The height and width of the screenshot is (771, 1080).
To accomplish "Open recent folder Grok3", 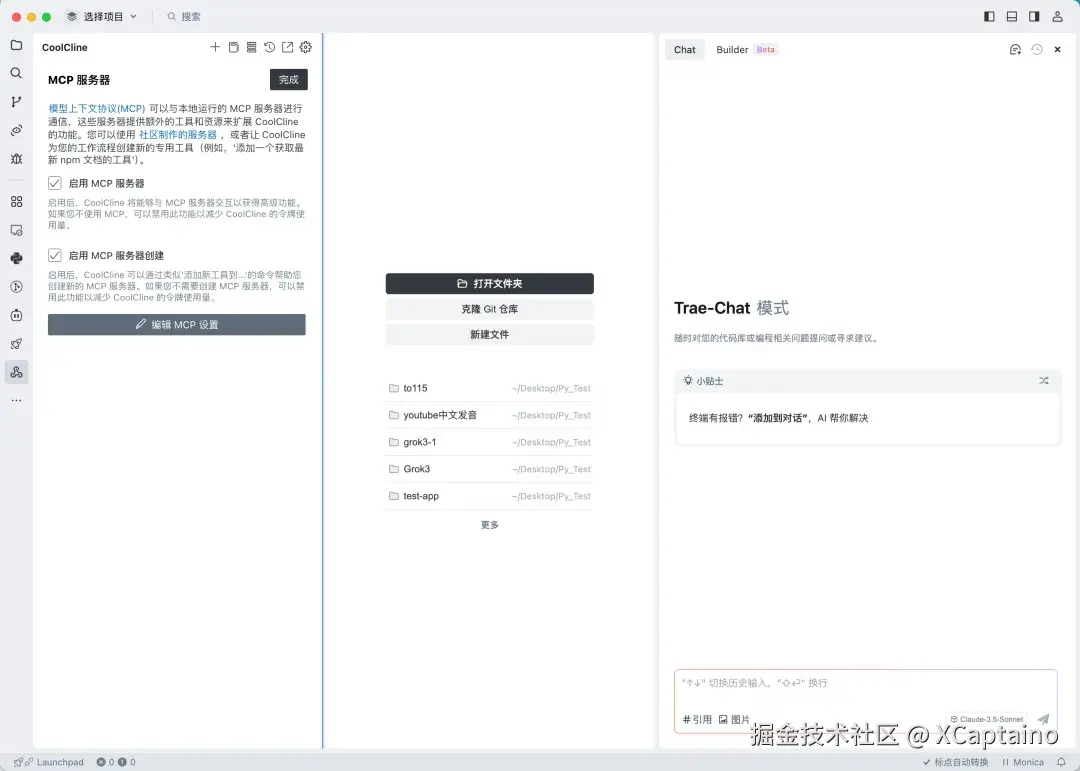I will coord(490,469).
